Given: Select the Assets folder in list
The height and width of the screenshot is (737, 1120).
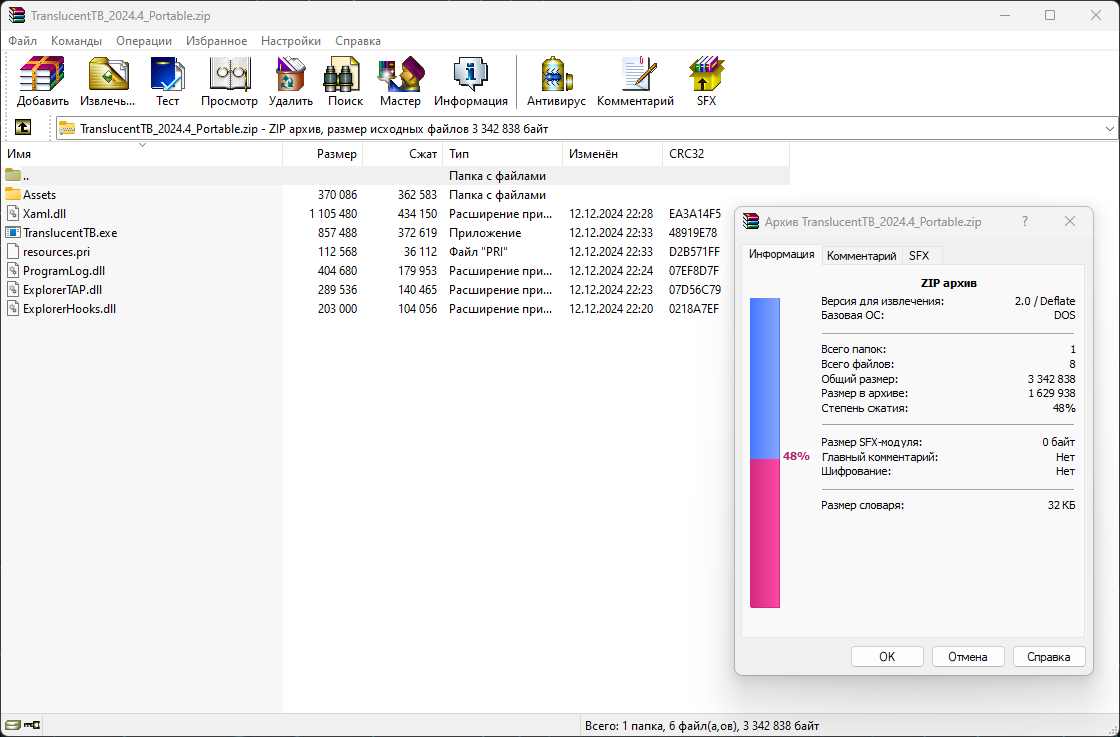Looking at the screenshot, I should 39,195.
